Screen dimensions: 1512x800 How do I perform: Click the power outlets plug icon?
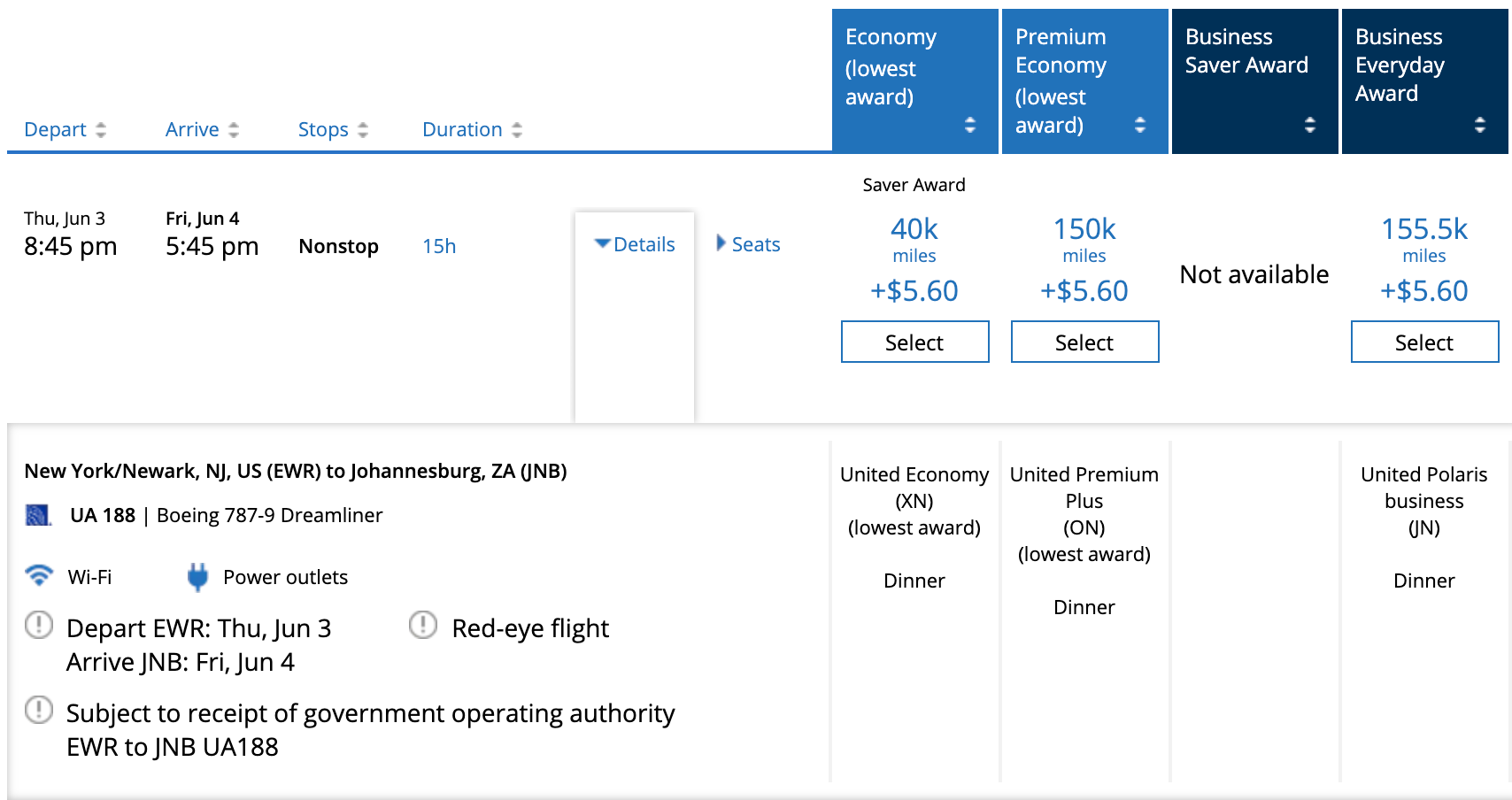pyautogui.click(x=197, y=577)
